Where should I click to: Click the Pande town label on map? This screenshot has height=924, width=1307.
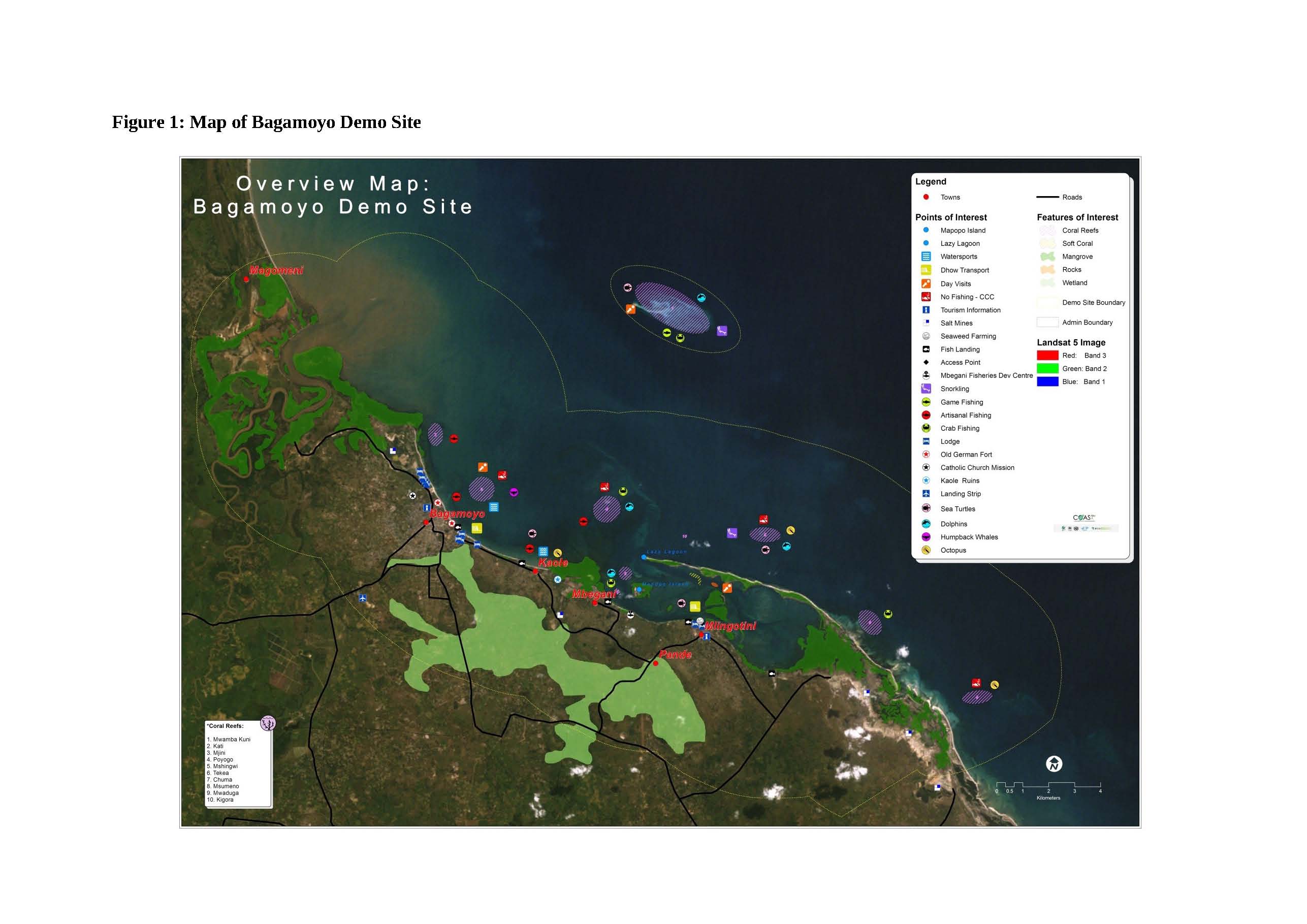pos(675,655)
